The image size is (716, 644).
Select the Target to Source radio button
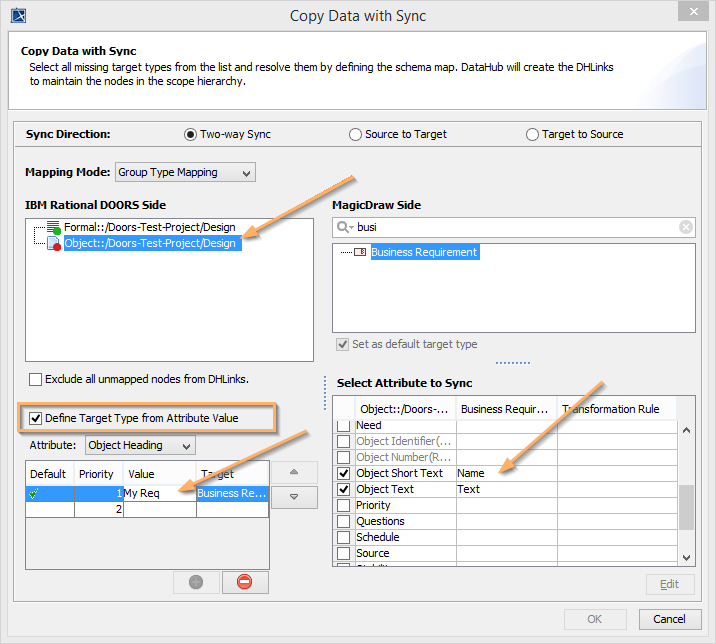coord(532,135)
